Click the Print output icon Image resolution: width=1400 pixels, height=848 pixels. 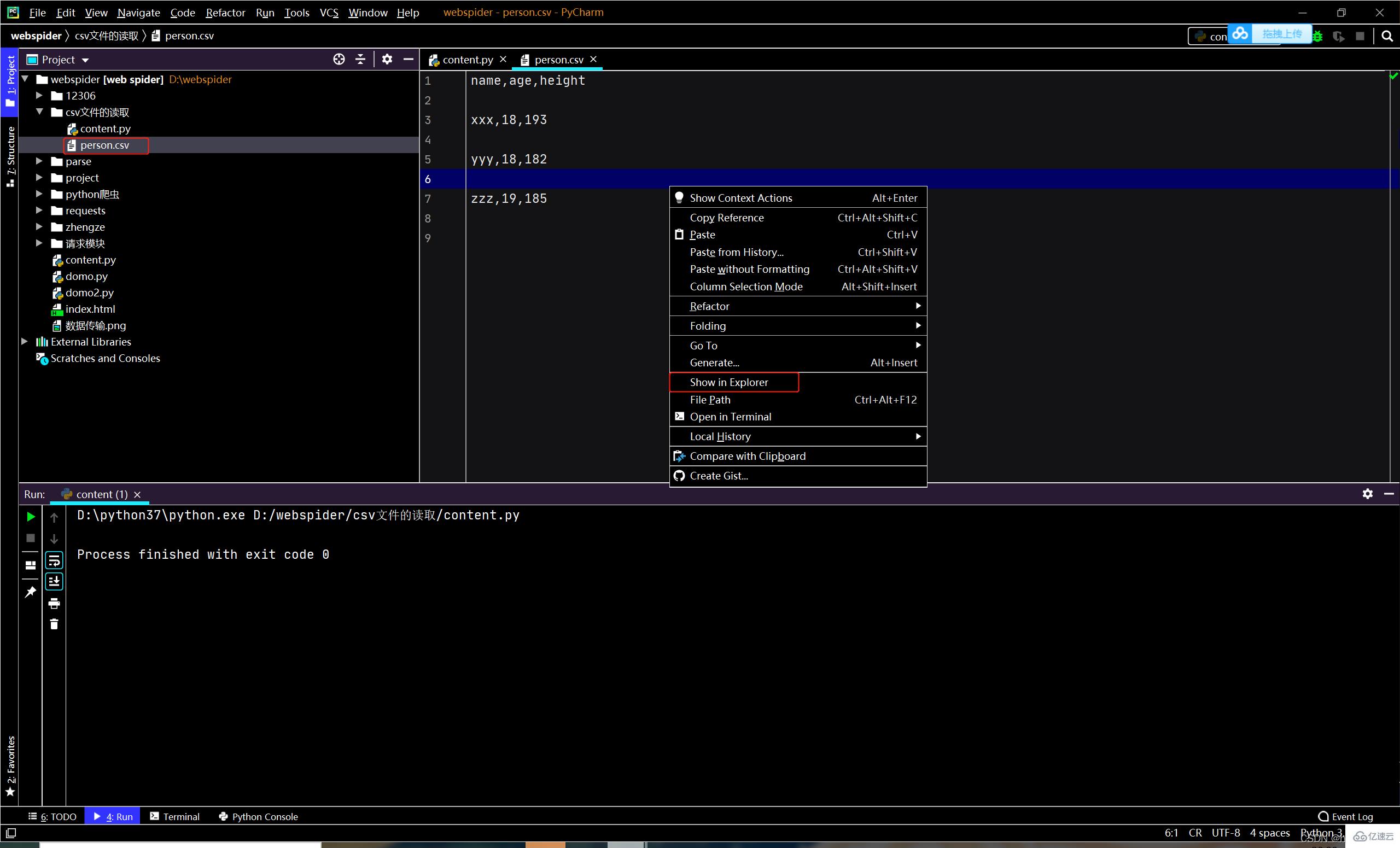(x=53, y=603)
